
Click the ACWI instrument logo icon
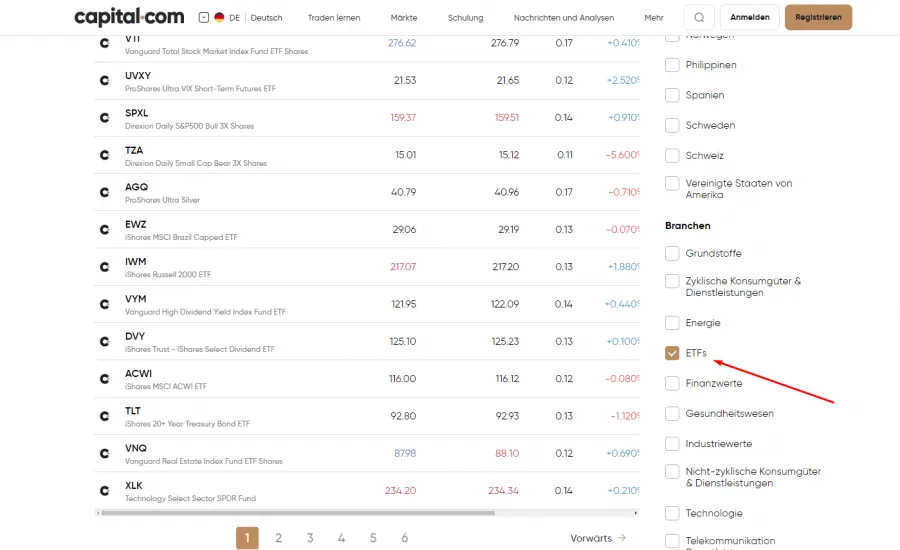[104, 379]
